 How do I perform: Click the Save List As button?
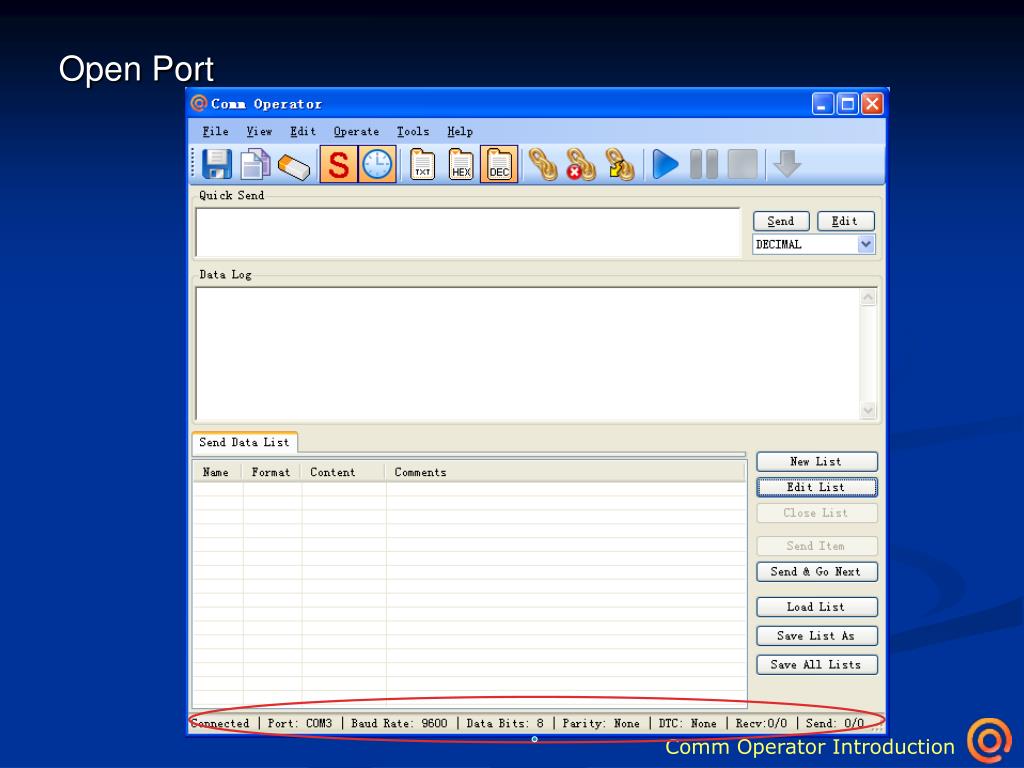(x=816, y=635)
